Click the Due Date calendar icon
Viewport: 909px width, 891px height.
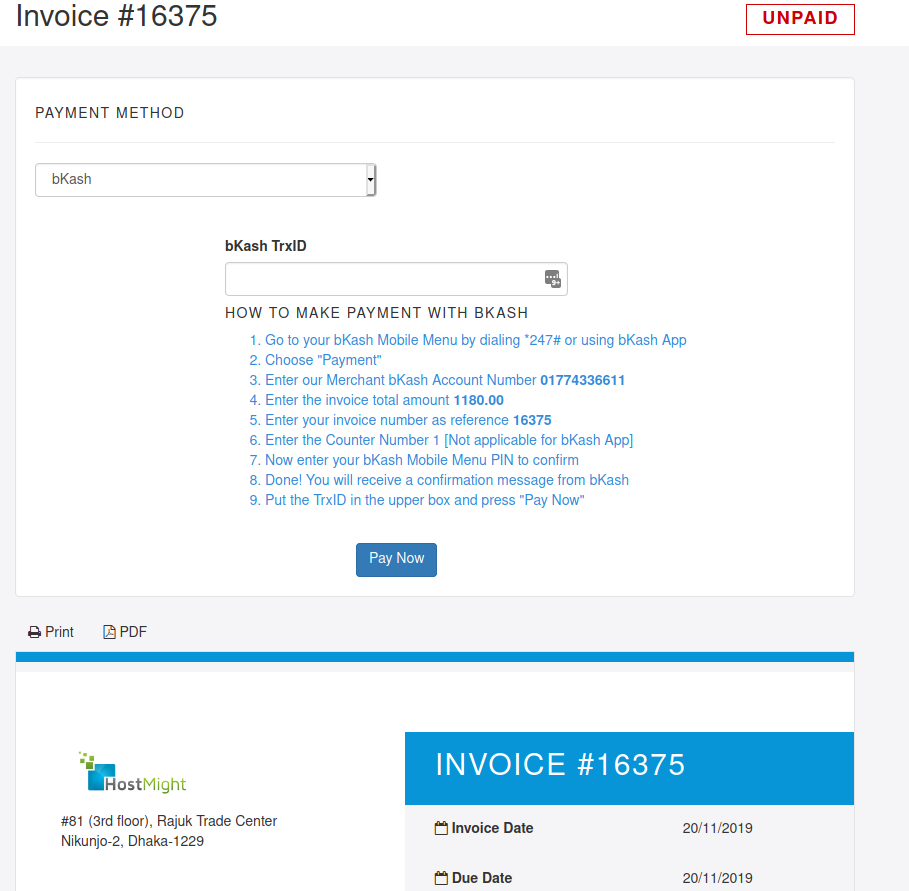[441, 878]
